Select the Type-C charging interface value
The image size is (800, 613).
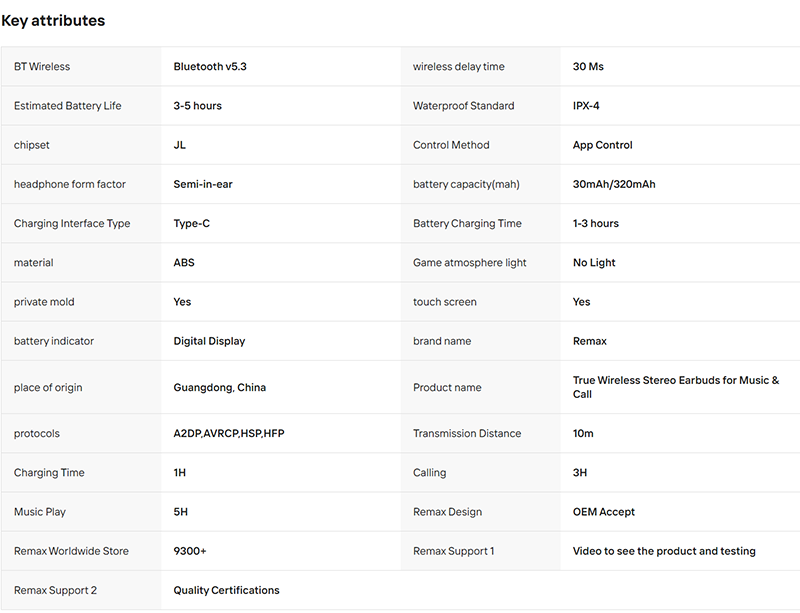point(191,224)
